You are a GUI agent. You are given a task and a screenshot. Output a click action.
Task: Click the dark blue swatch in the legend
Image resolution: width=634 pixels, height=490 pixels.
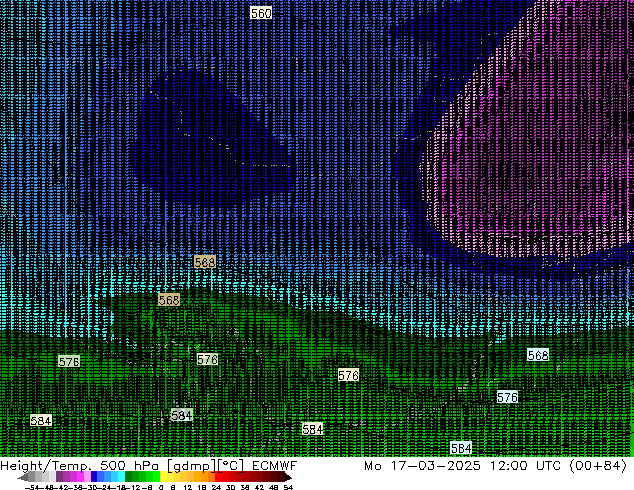click(x=94, y=477)
